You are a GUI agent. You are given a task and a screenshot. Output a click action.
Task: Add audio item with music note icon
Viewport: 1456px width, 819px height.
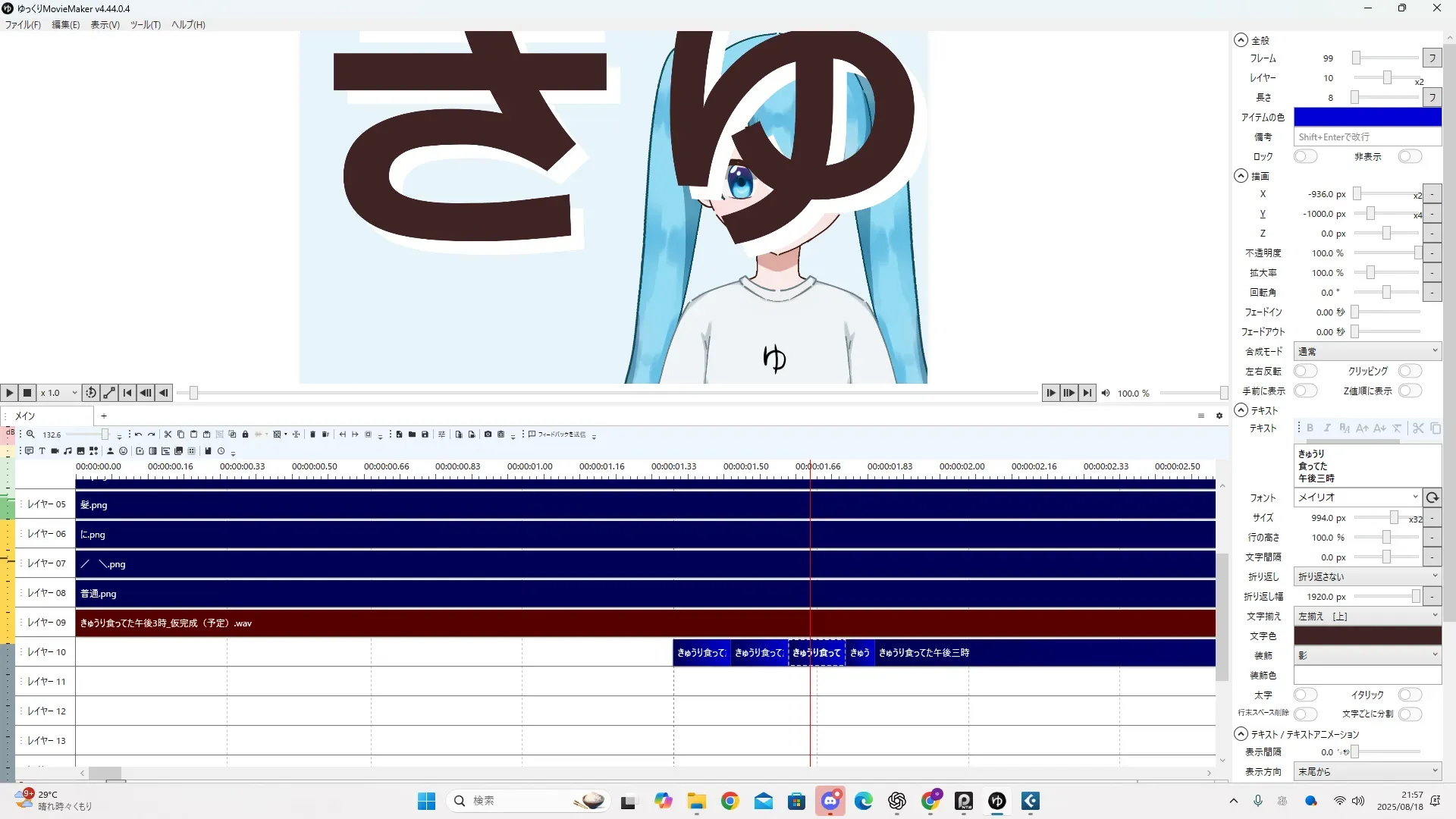point(67,451)
